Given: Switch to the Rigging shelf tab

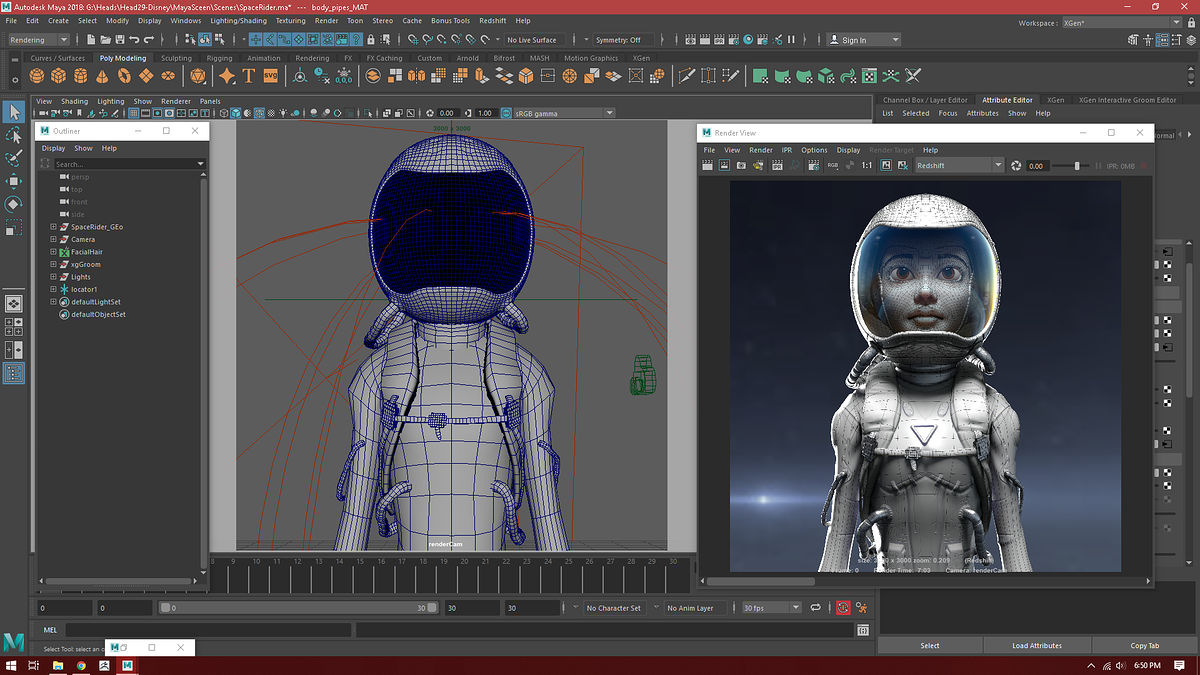Looking at the screenshot, I should point(219,58).
